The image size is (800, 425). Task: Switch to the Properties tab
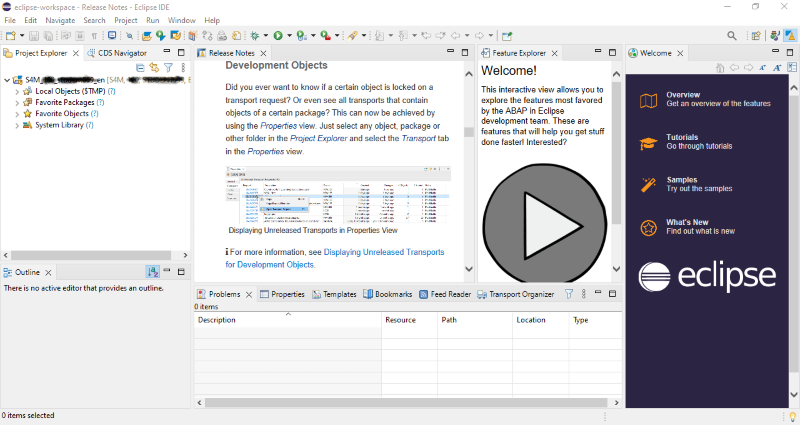tap(282, 294)
